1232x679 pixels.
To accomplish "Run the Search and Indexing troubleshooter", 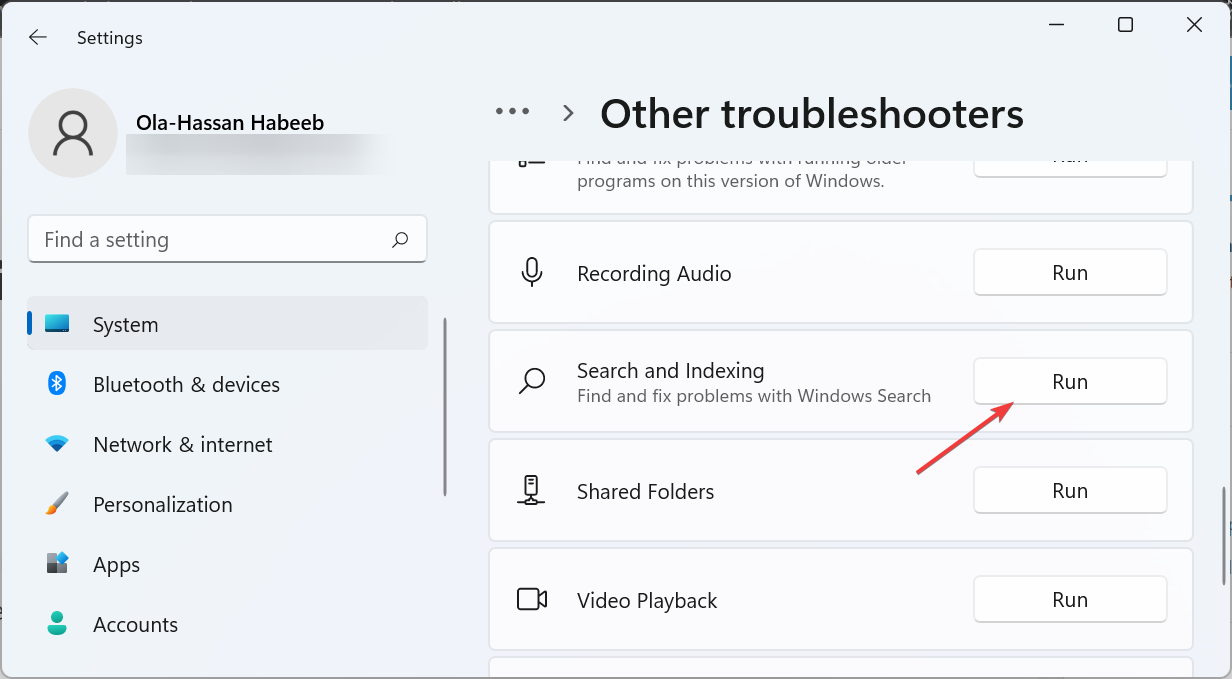I will click(x=1070, y=381).
